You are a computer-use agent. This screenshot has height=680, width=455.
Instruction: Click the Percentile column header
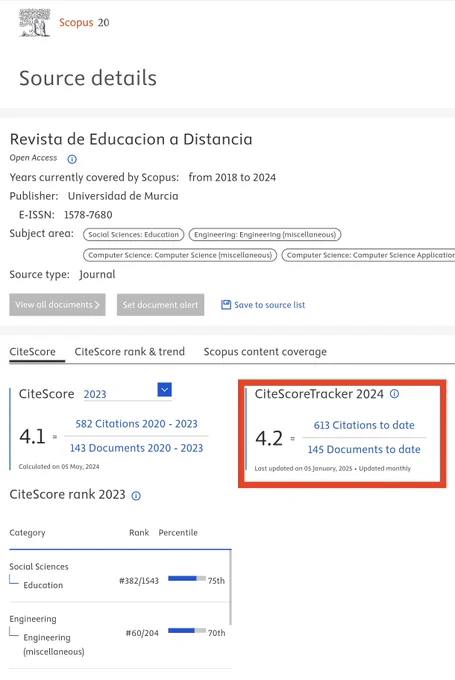coord(178,533)
